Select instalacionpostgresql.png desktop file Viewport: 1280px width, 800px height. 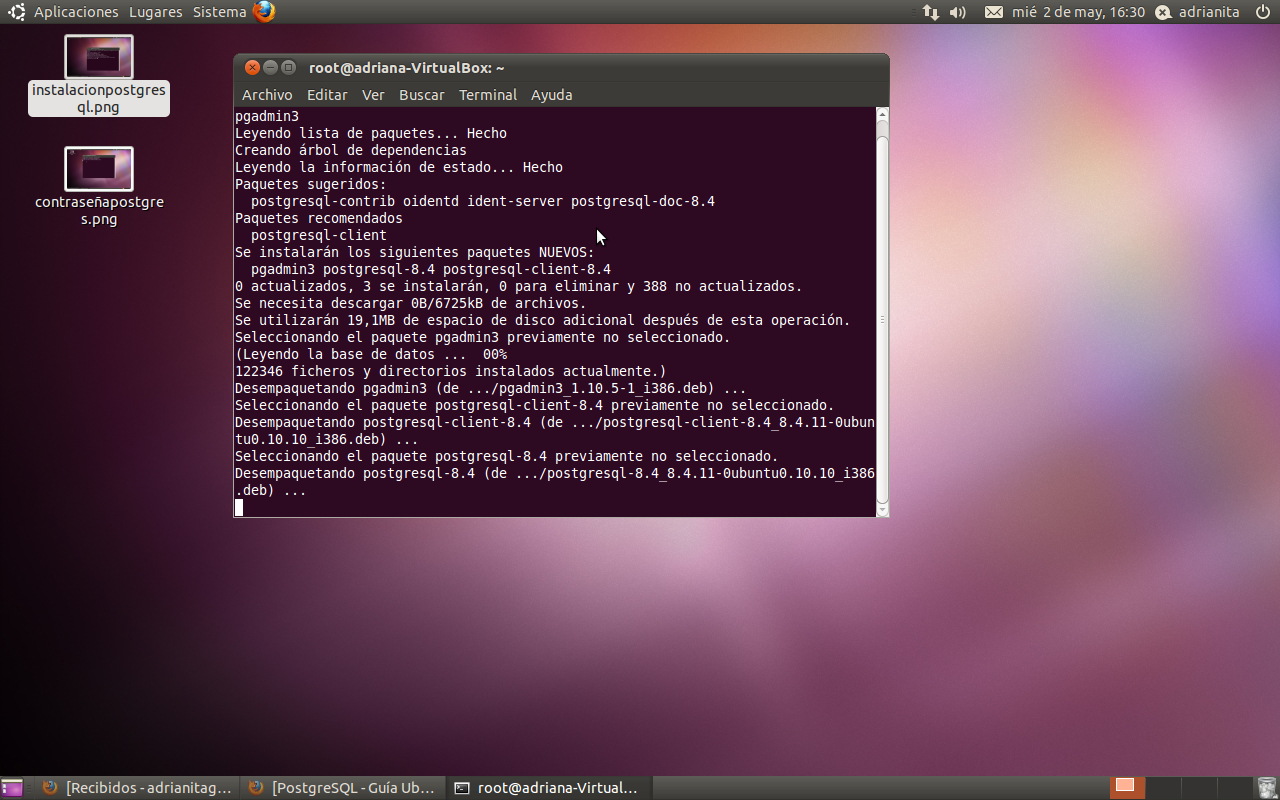pyautogui.click(x=99, y=76)
